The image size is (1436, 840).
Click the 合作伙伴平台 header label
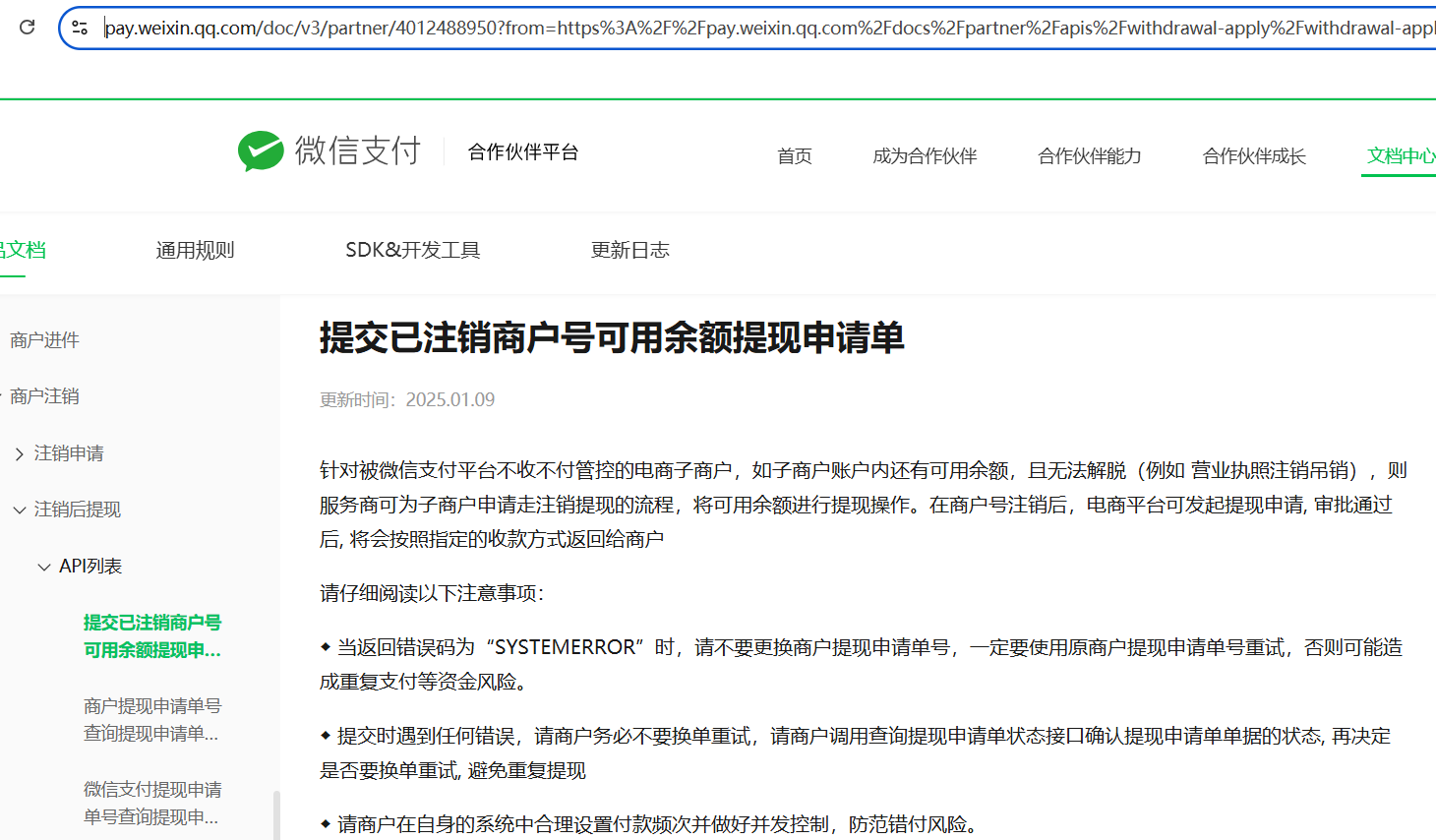click(522, 151)
